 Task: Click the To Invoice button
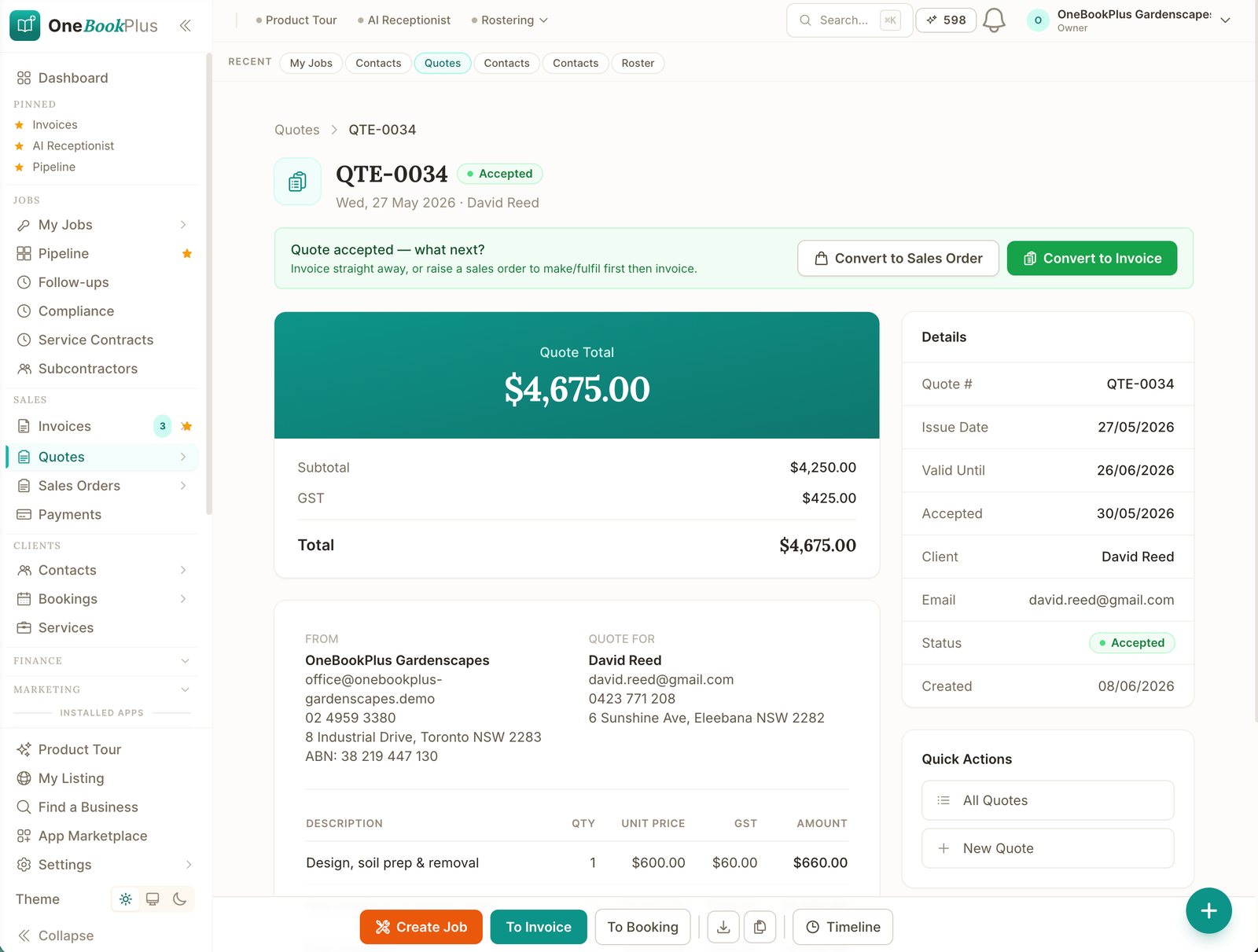pos(539,927)
